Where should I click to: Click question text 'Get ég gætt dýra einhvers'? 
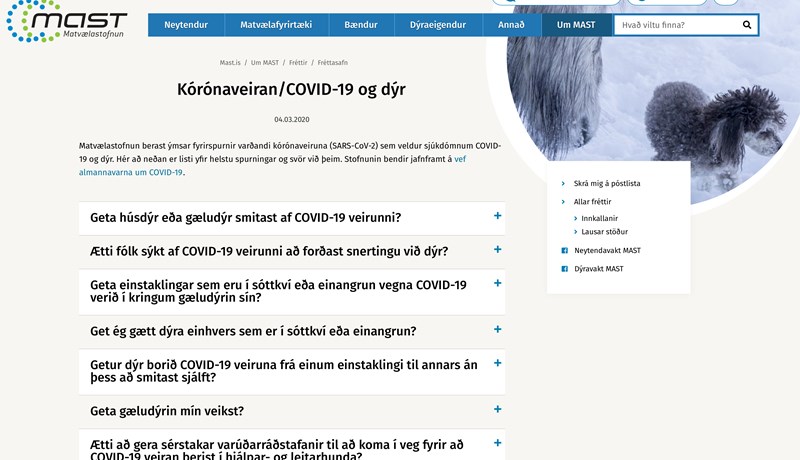253,331
